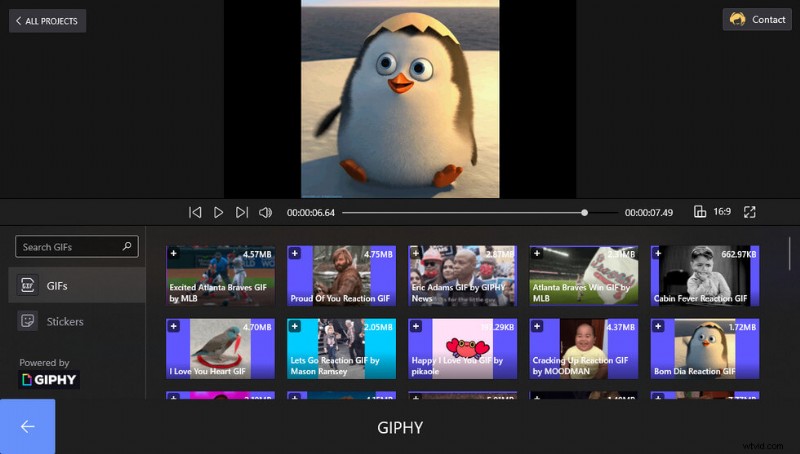Click the playback progress slider handle
This screenshot has width=800, height=454.
[x=584, y=212]
